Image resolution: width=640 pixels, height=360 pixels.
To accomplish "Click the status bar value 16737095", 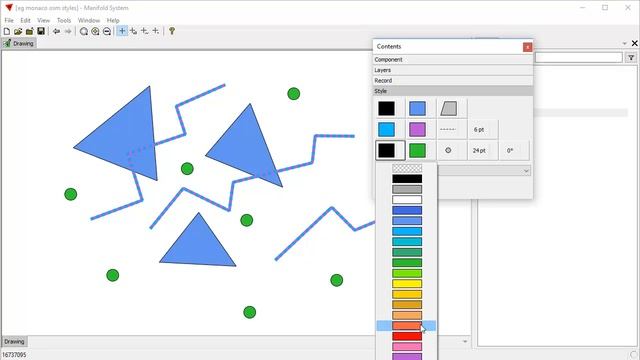I will tap(14, 355).
